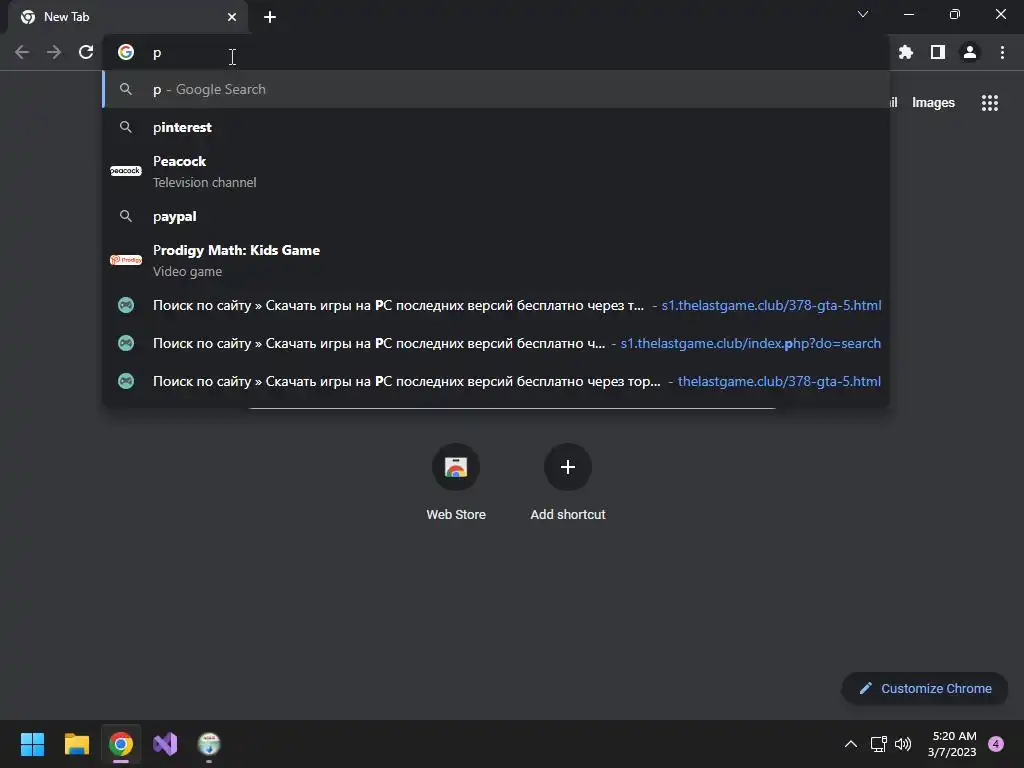The height and width of the screenshot is (768, 1024).
Task: Minimize the Chrome window
Action: (x=908, y=14)
